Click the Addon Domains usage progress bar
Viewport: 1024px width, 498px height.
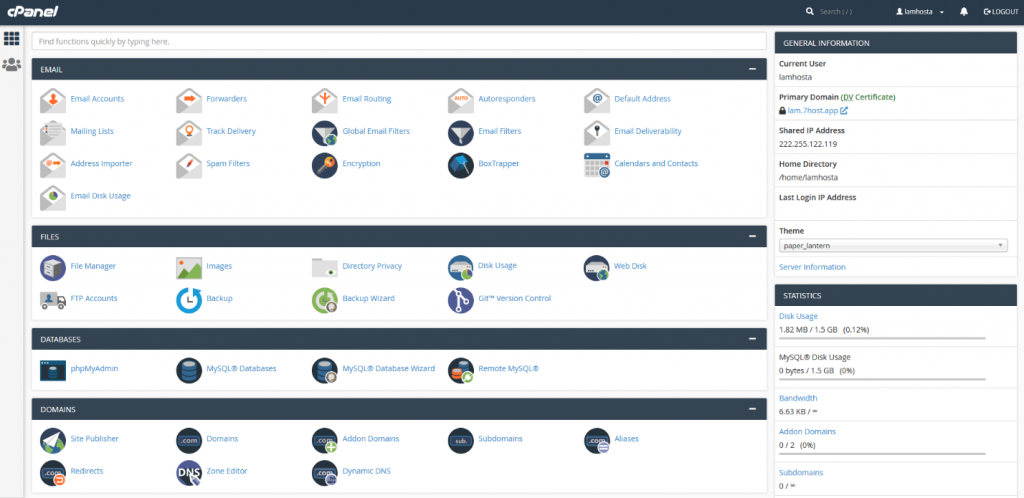[882, 454]
